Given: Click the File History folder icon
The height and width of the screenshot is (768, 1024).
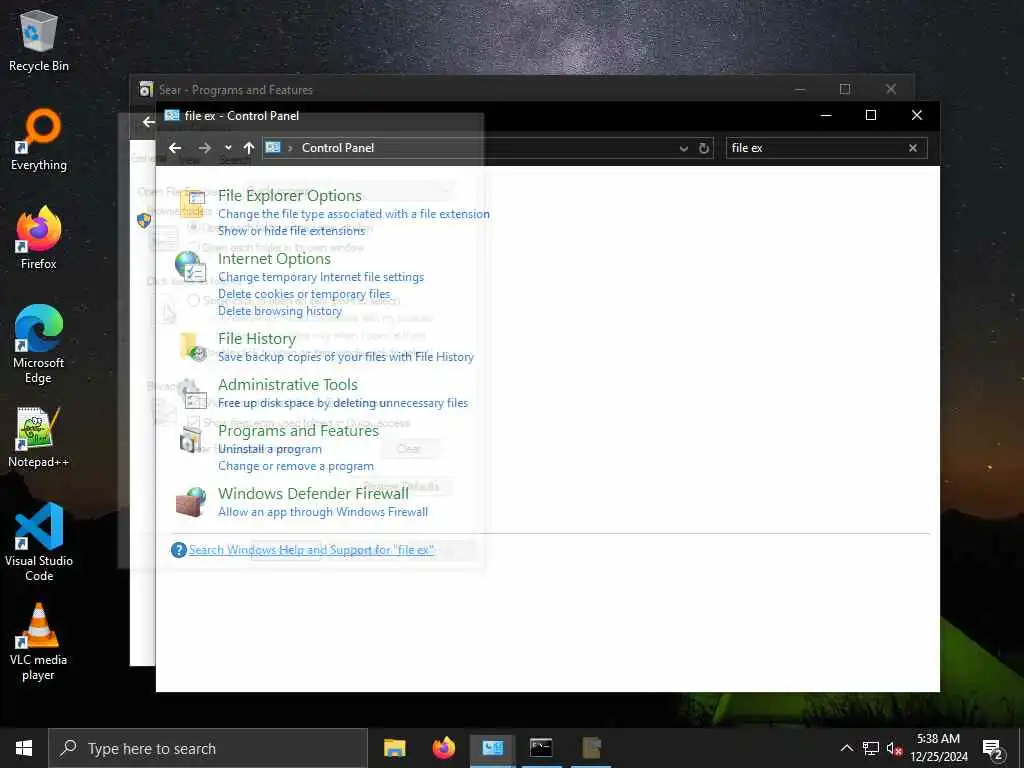Looking at the screenshot, I should (193, 347).
